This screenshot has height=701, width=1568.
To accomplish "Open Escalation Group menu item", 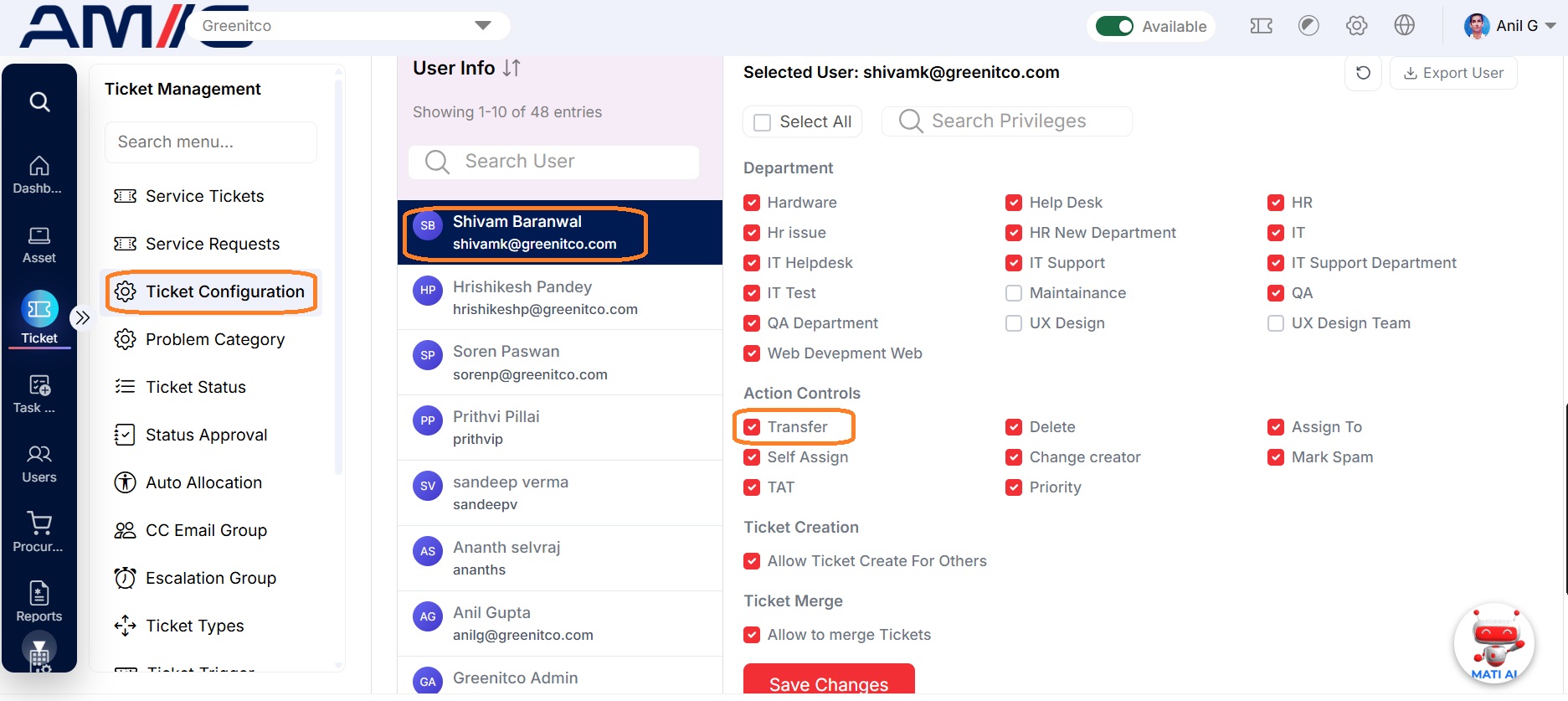I will [x=210, y=578].
